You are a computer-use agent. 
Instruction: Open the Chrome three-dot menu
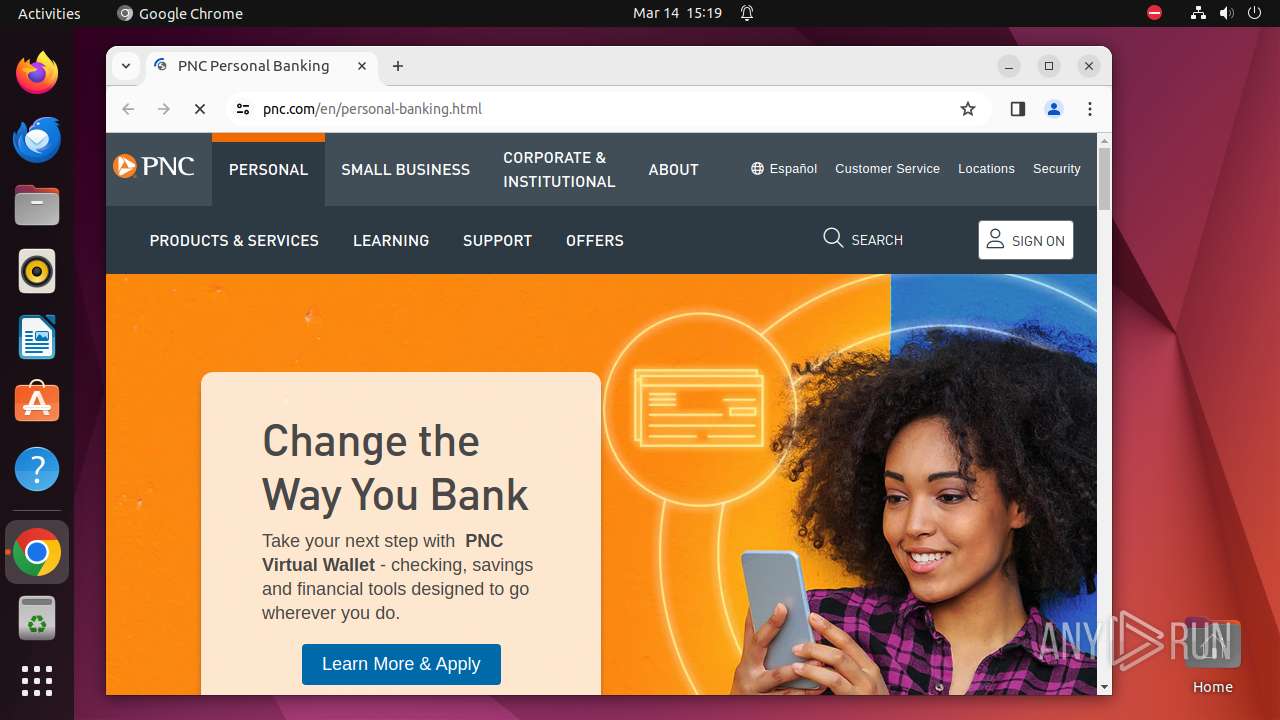coord(1090,109)
